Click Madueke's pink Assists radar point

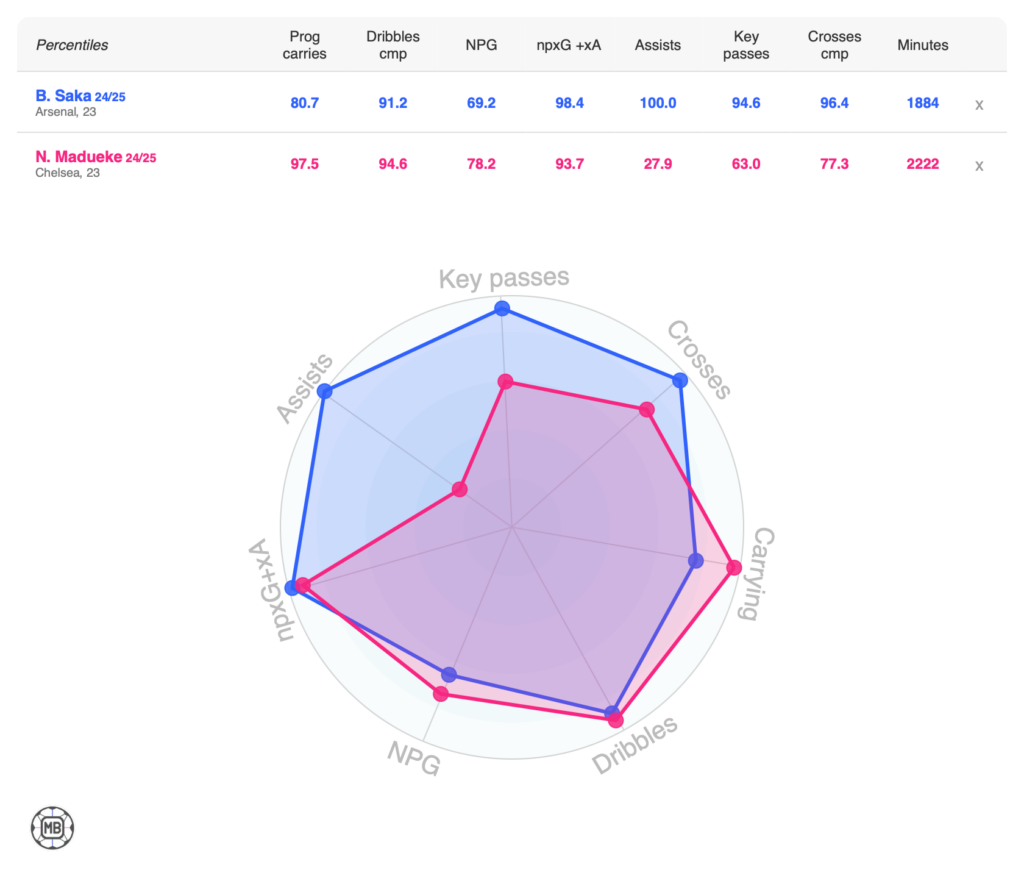(459, 489)
